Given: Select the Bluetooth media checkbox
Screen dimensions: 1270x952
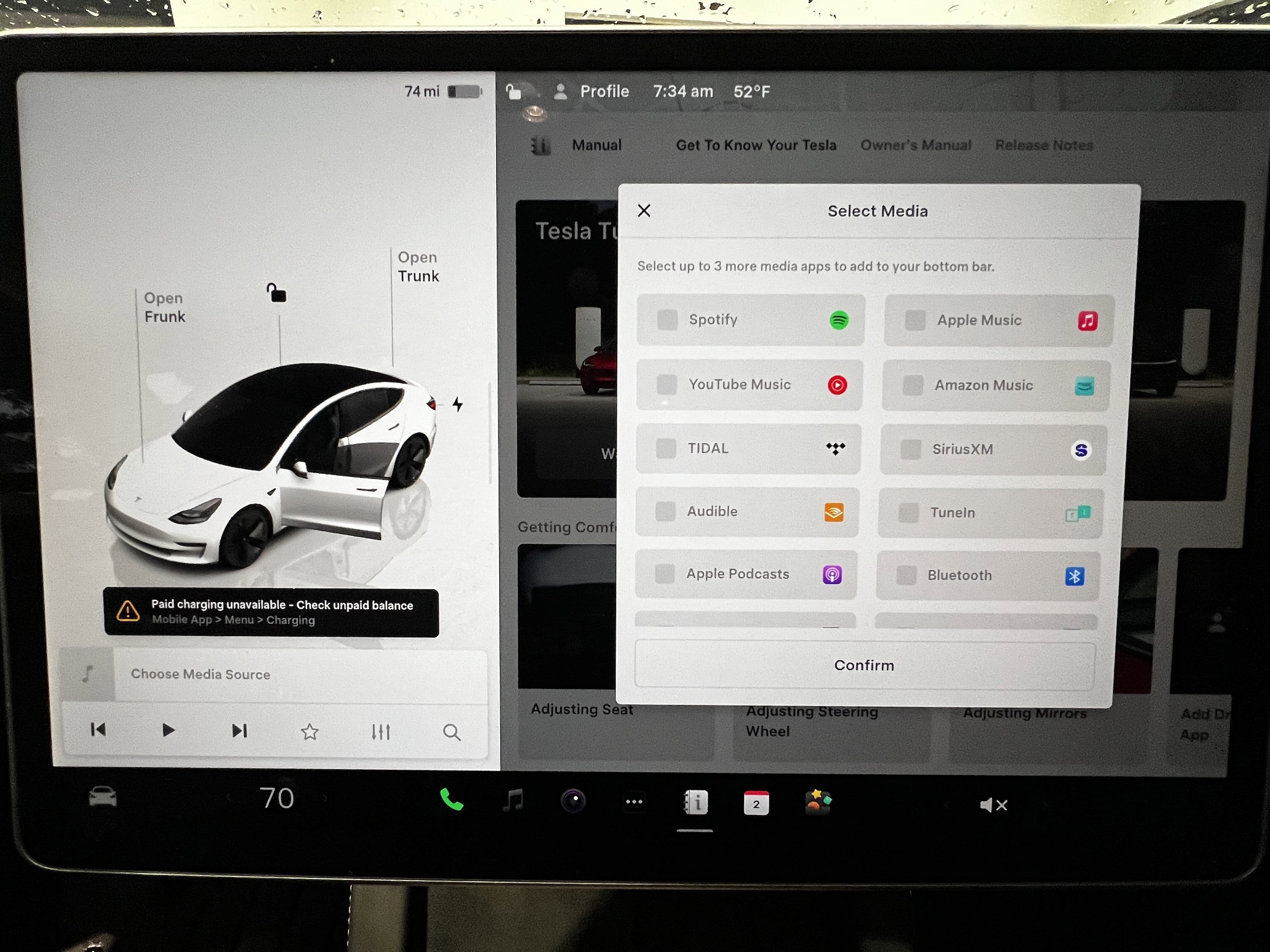Looking at the screenshot, I should [x=907, y=576].
